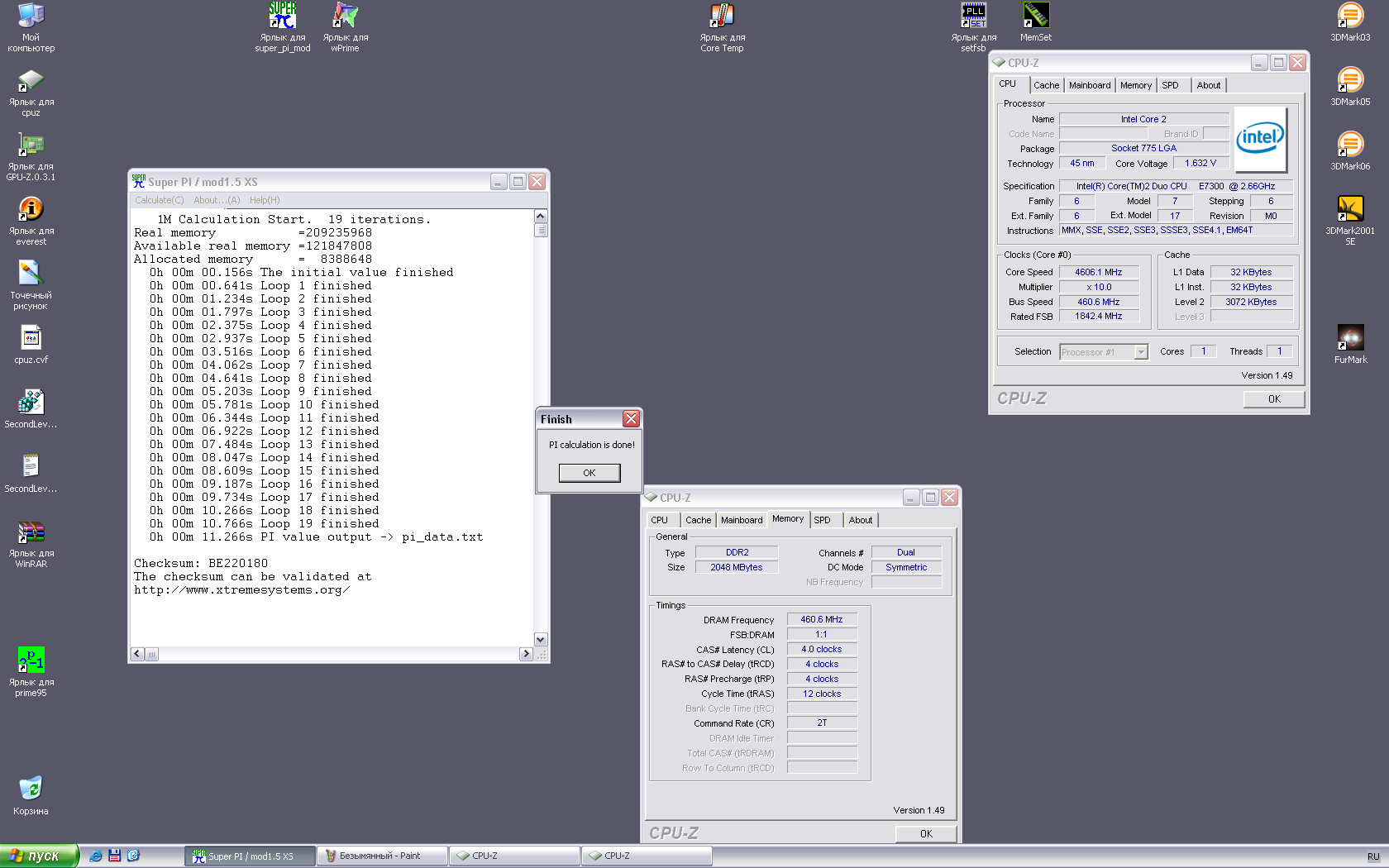The width and height of the screenshot is (1389, 868).
Task: Open the cpuz shortcut icon
Action: (x=31, y=93)
